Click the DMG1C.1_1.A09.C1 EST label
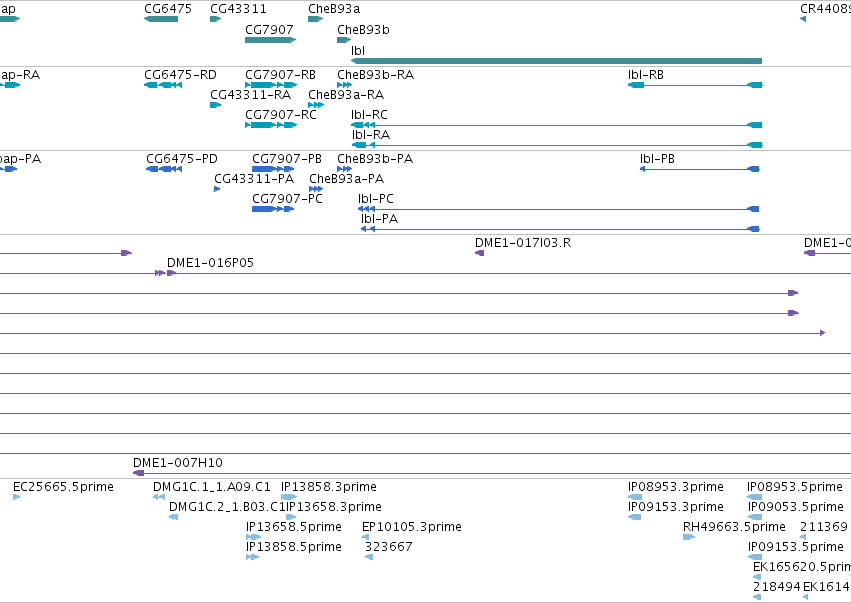The height and width of the screenshot is (603, 851). [x=212, y=487]
